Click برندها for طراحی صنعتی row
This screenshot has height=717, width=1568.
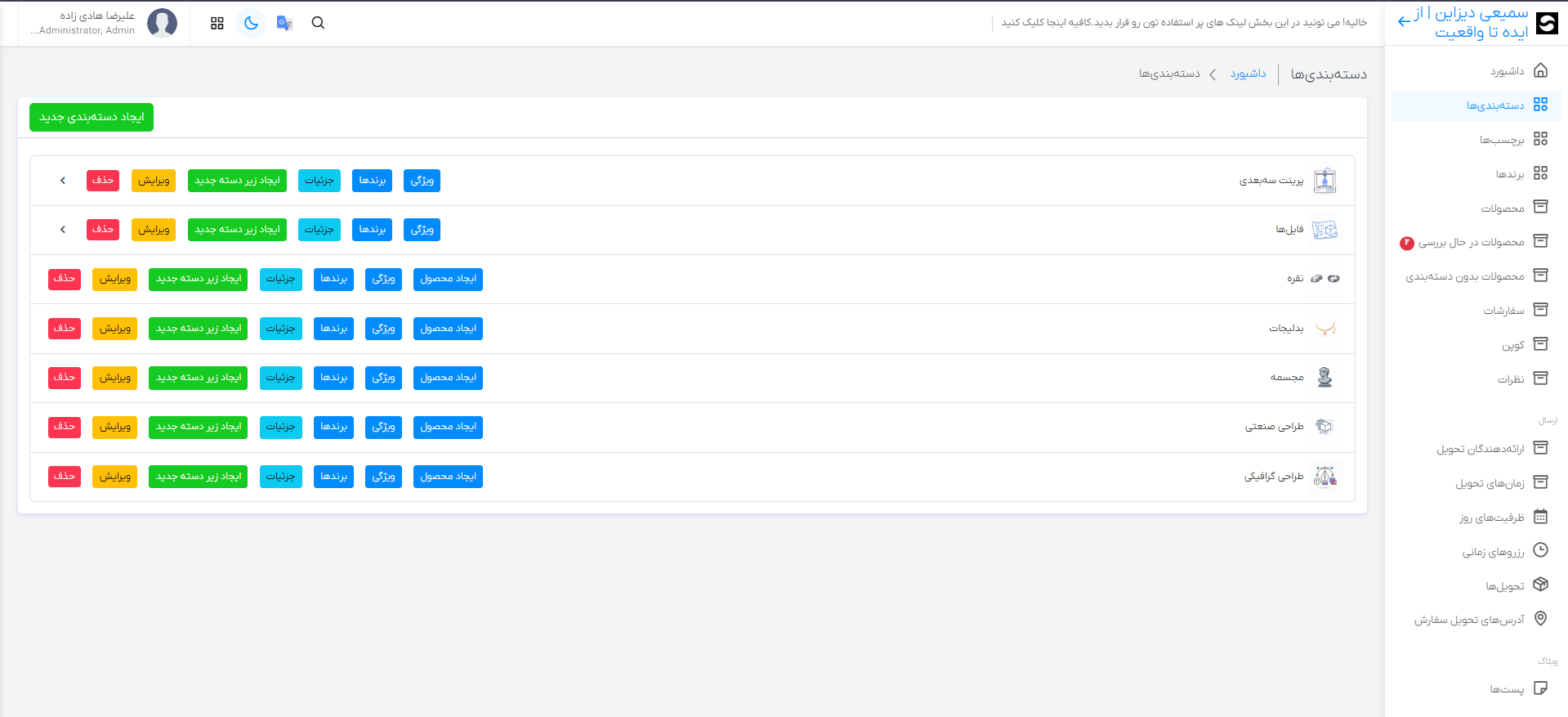[333, 427]
